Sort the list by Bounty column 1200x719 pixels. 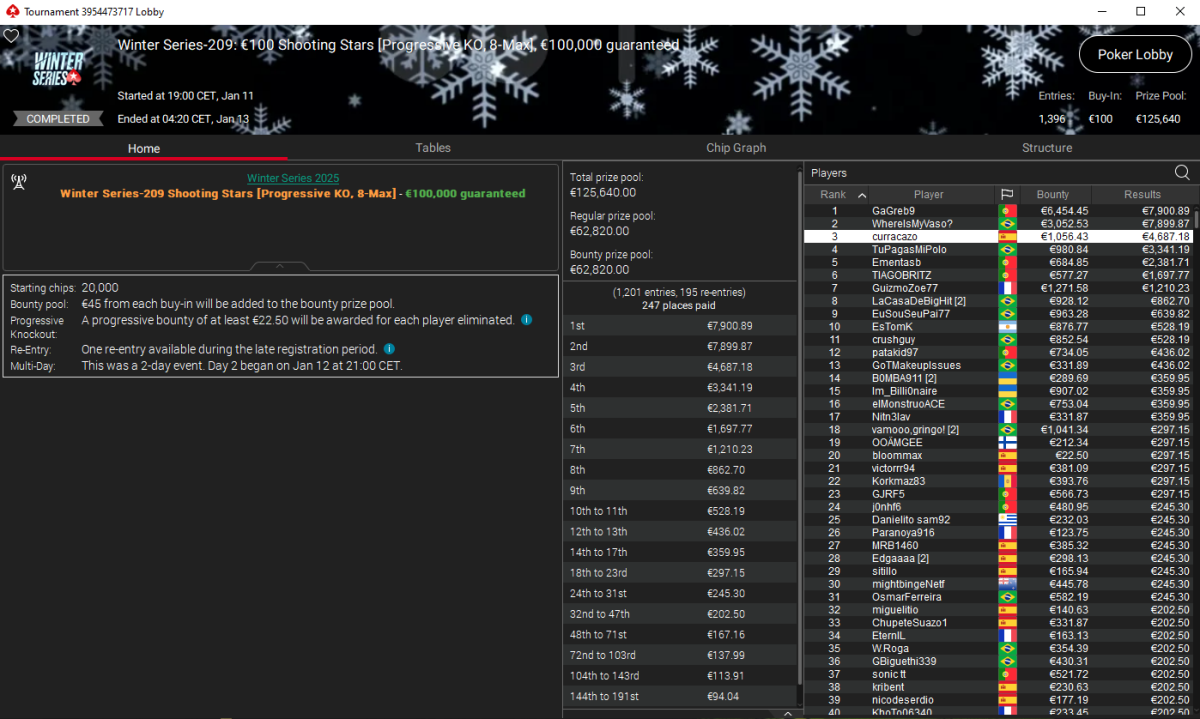point(1052,194)
